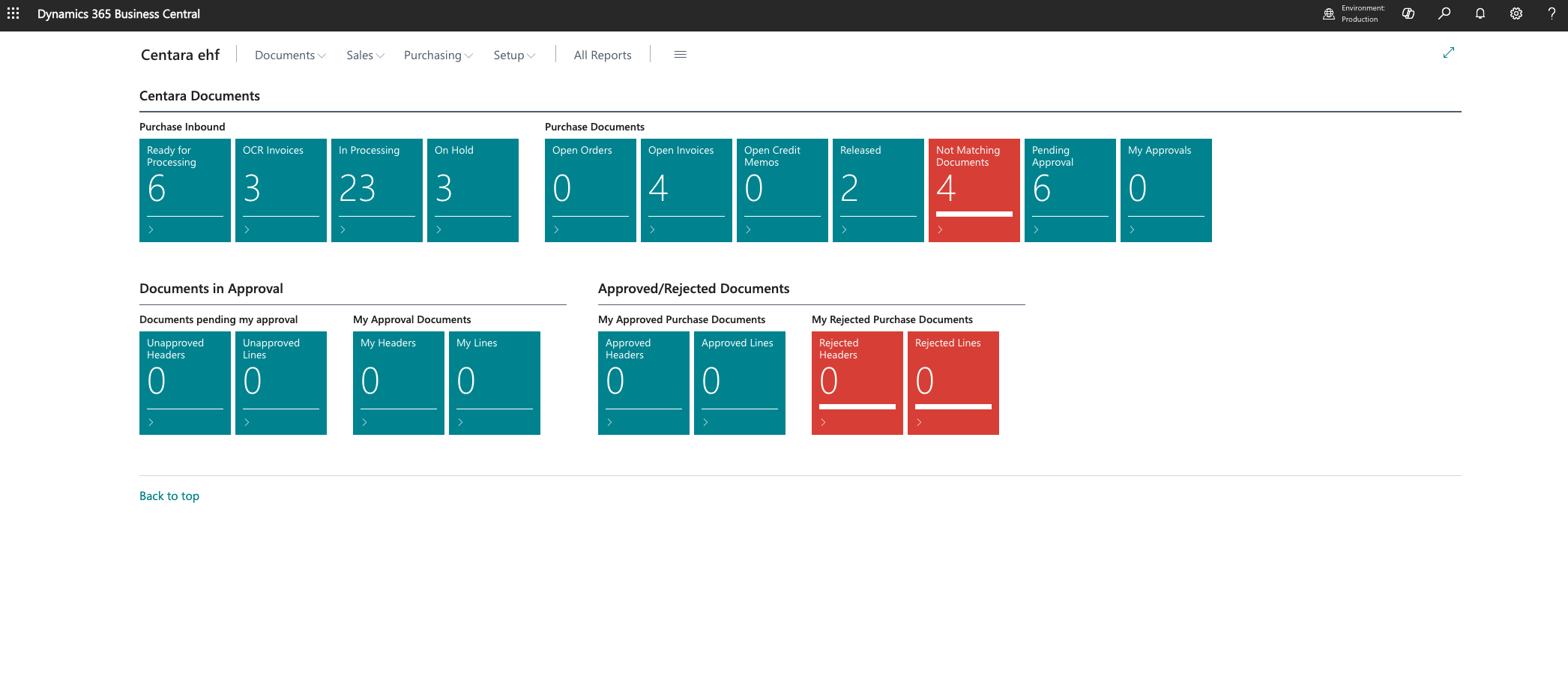Select All Reports
The height and width of the screenshot is (698, 1568).
[x=602, y=55]
